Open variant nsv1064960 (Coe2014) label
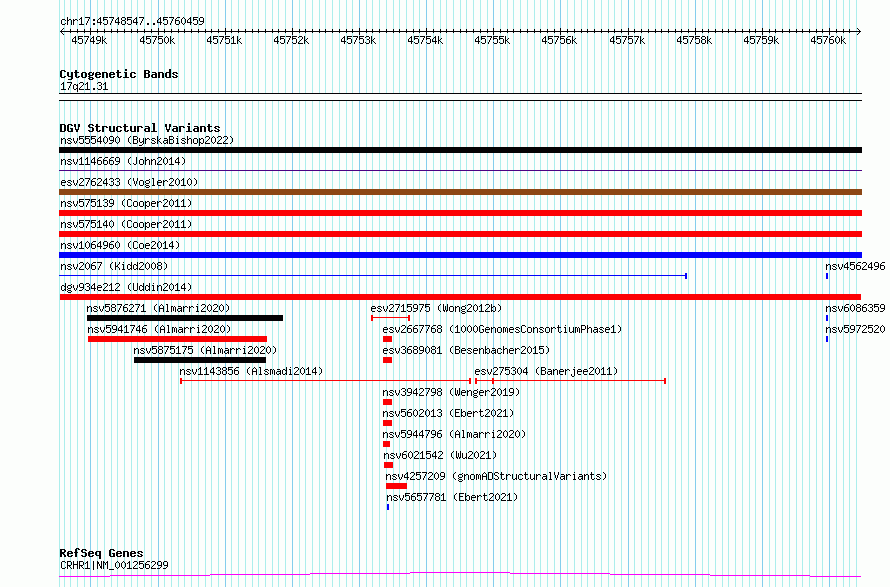 point(120,245)
